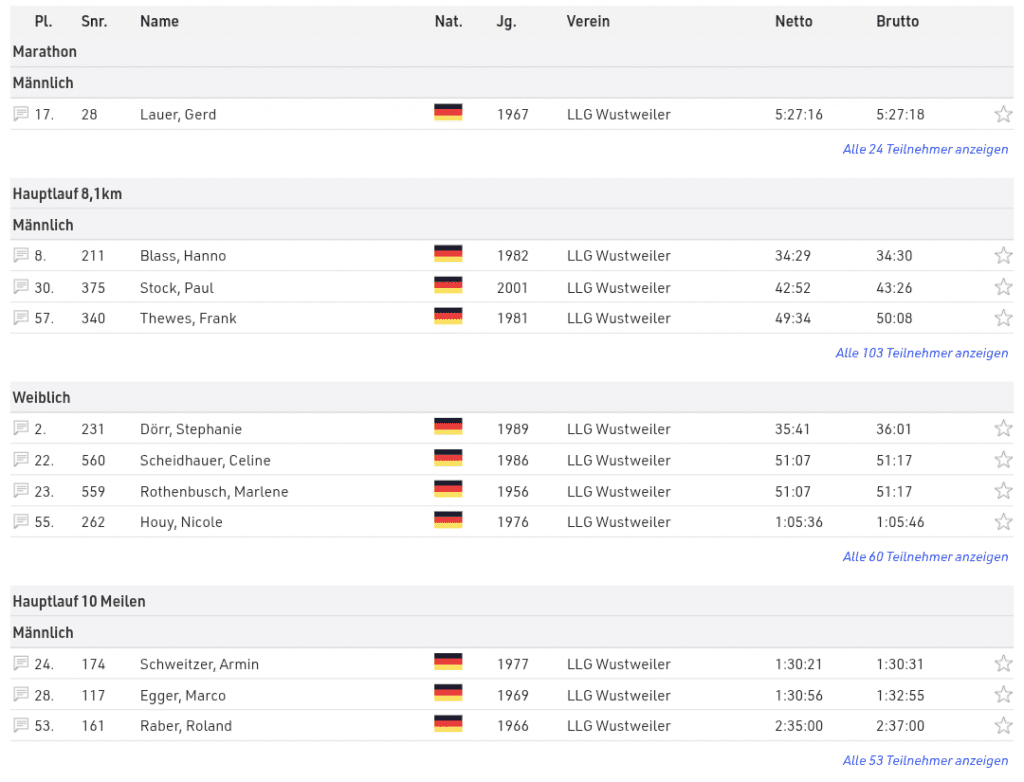Favorite Lauer, Gerd with the star

pyautogui.click(x=1003, y=114)
